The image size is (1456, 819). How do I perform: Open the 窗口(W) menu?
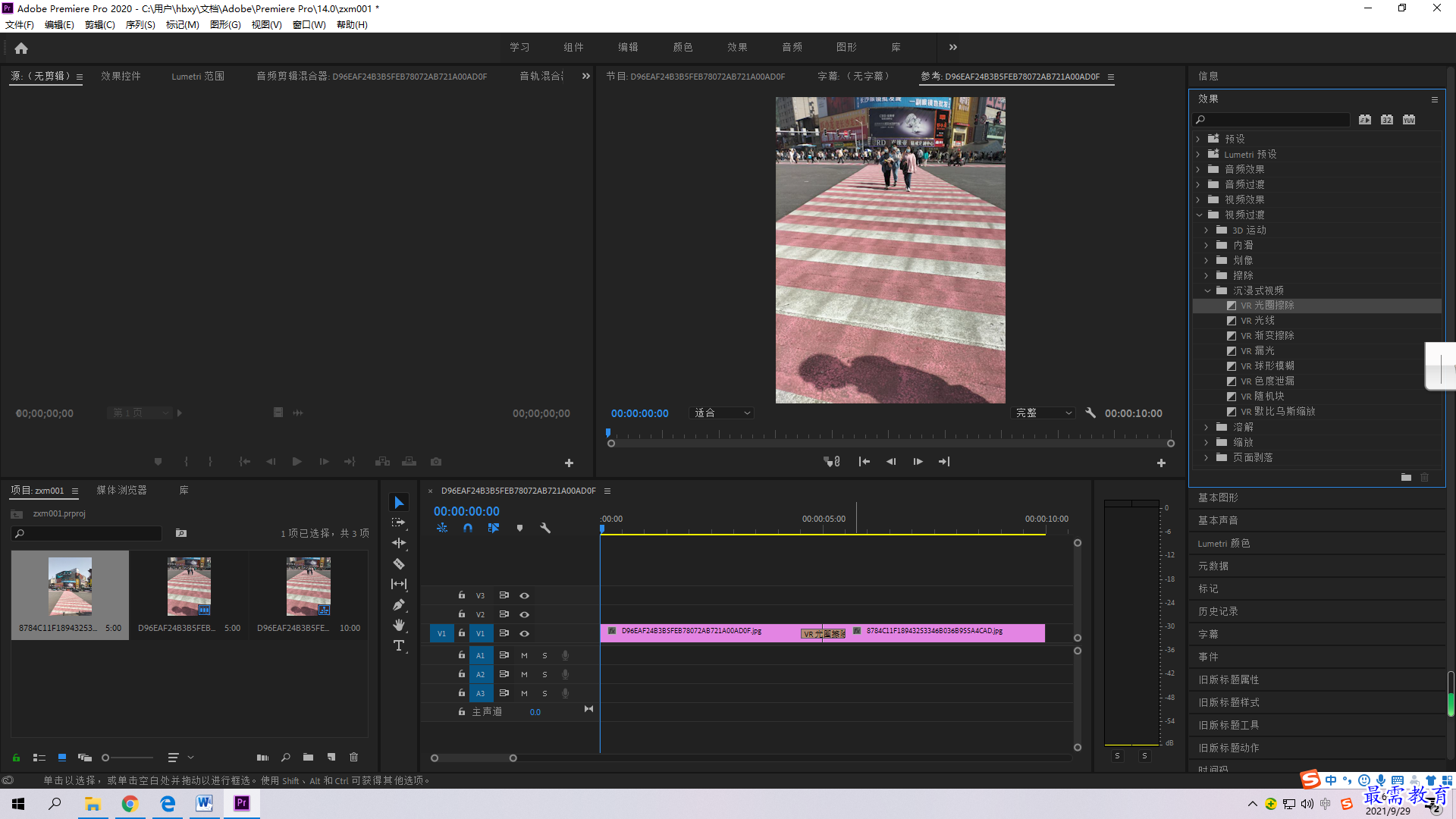tap(309, 24)
